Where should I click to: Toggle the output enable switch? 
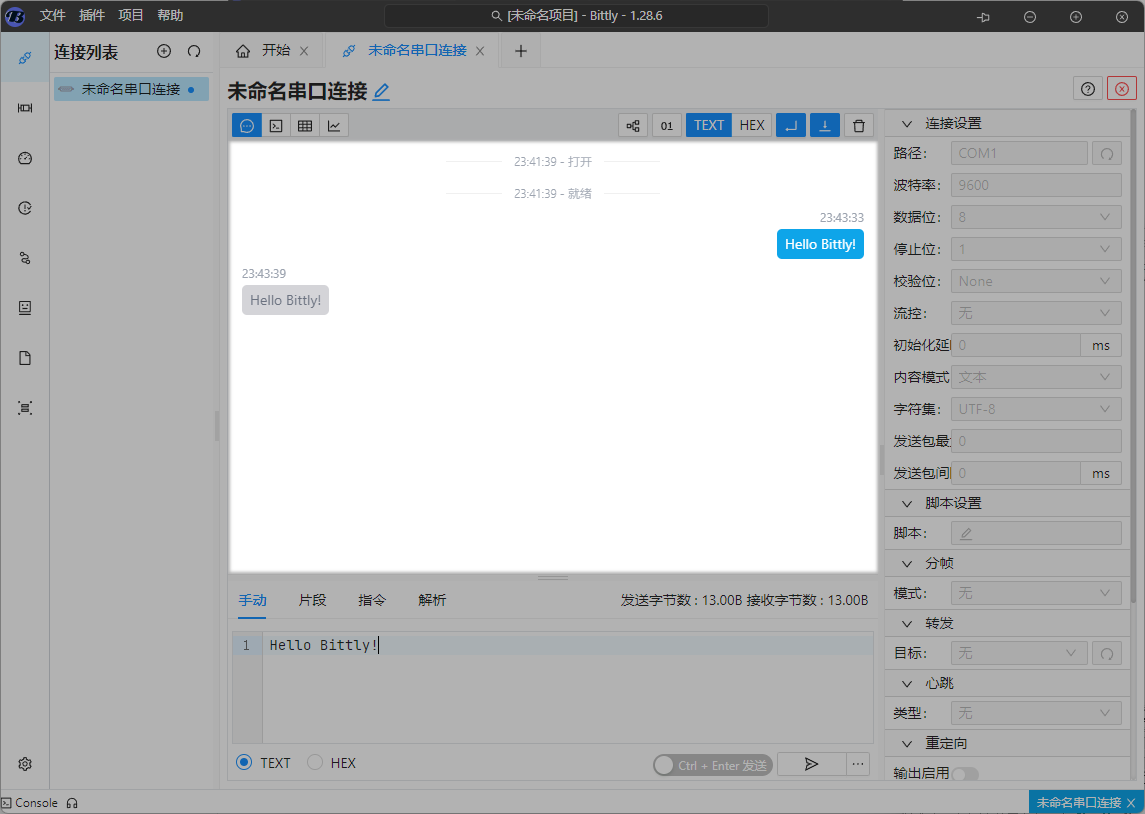pyautogui.click(x=964, y=774)
